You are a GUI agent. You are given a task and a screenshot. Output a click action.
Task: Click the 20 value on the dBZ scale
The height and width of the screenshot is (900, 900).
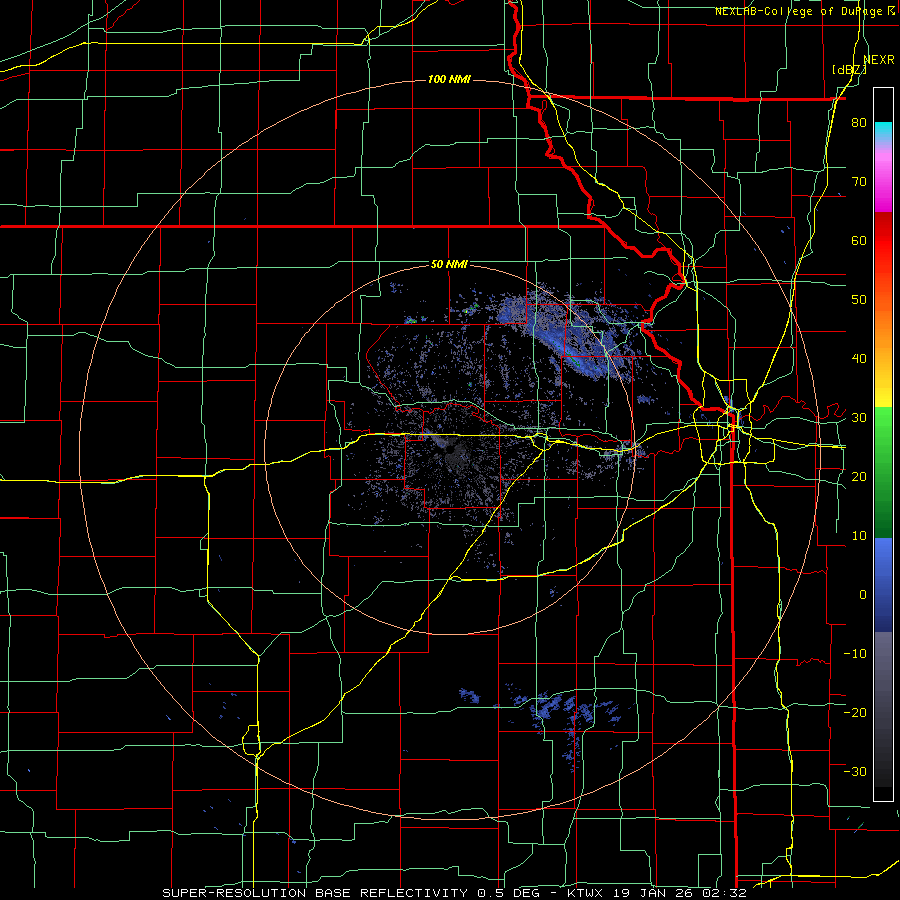coord(859,476)
